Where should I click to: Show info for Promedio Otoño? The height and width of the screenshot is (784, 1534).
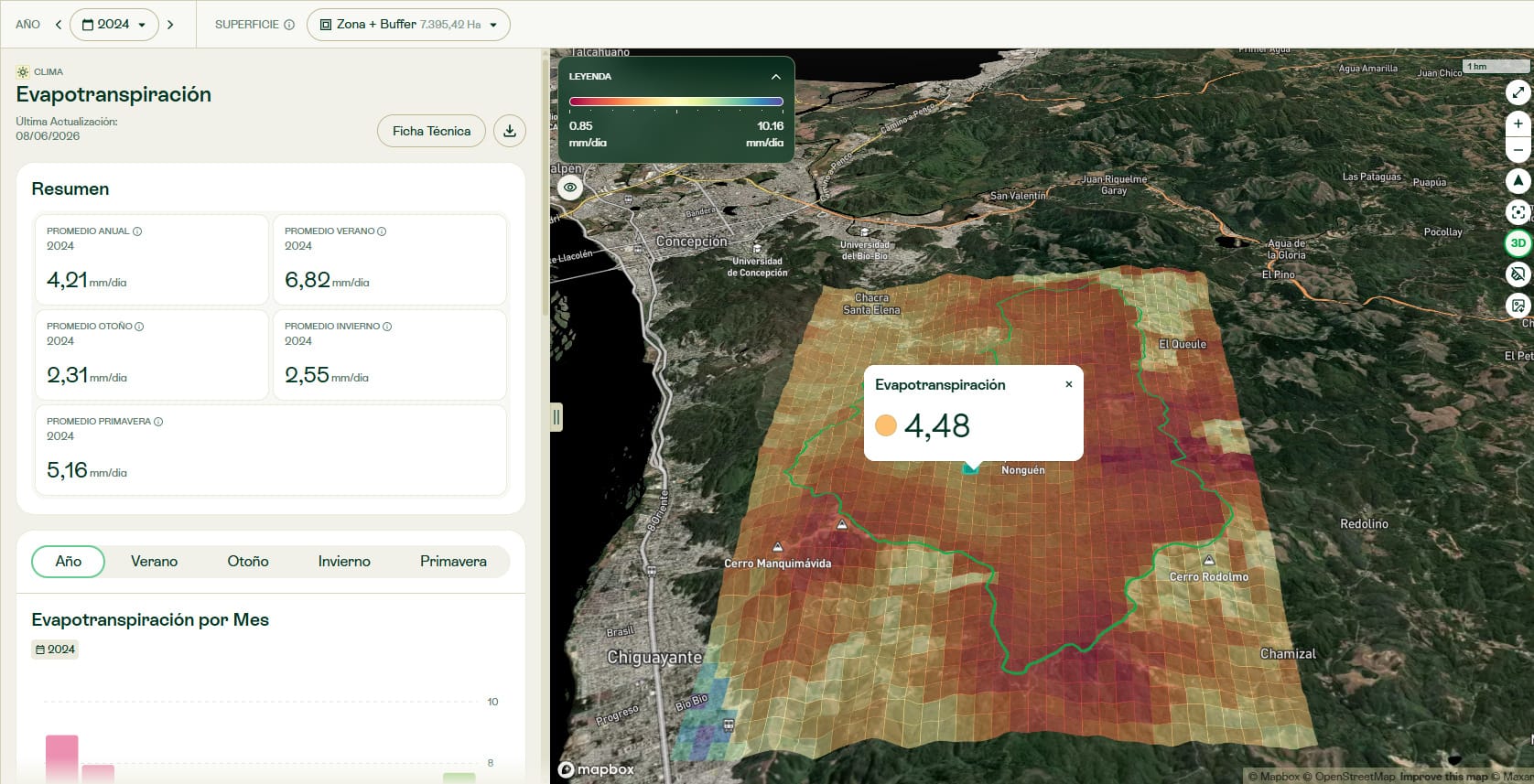[x=139, y=327]
